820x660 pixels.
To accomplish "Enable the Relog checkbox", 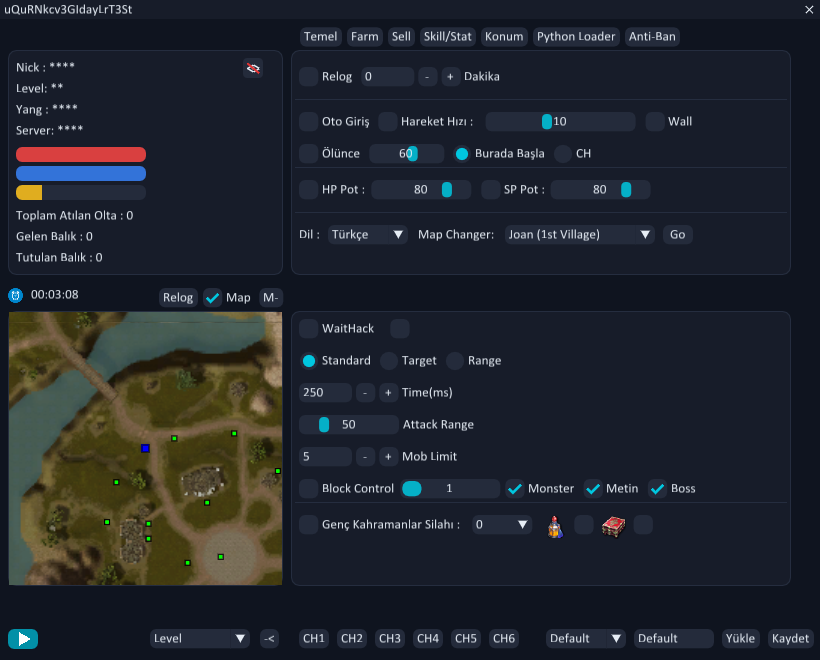I will [x=309, y=77].
